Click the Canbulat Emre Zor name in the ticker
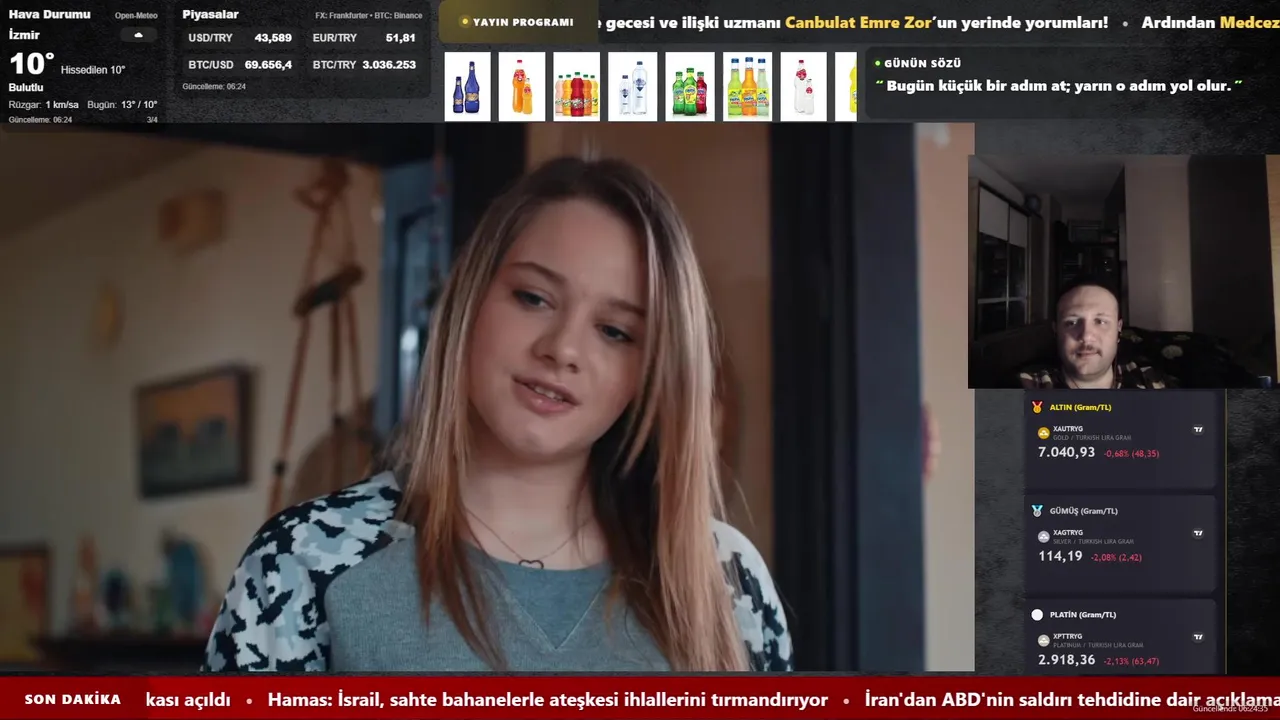The image size is (1280, 720). [x=858, y=22]
